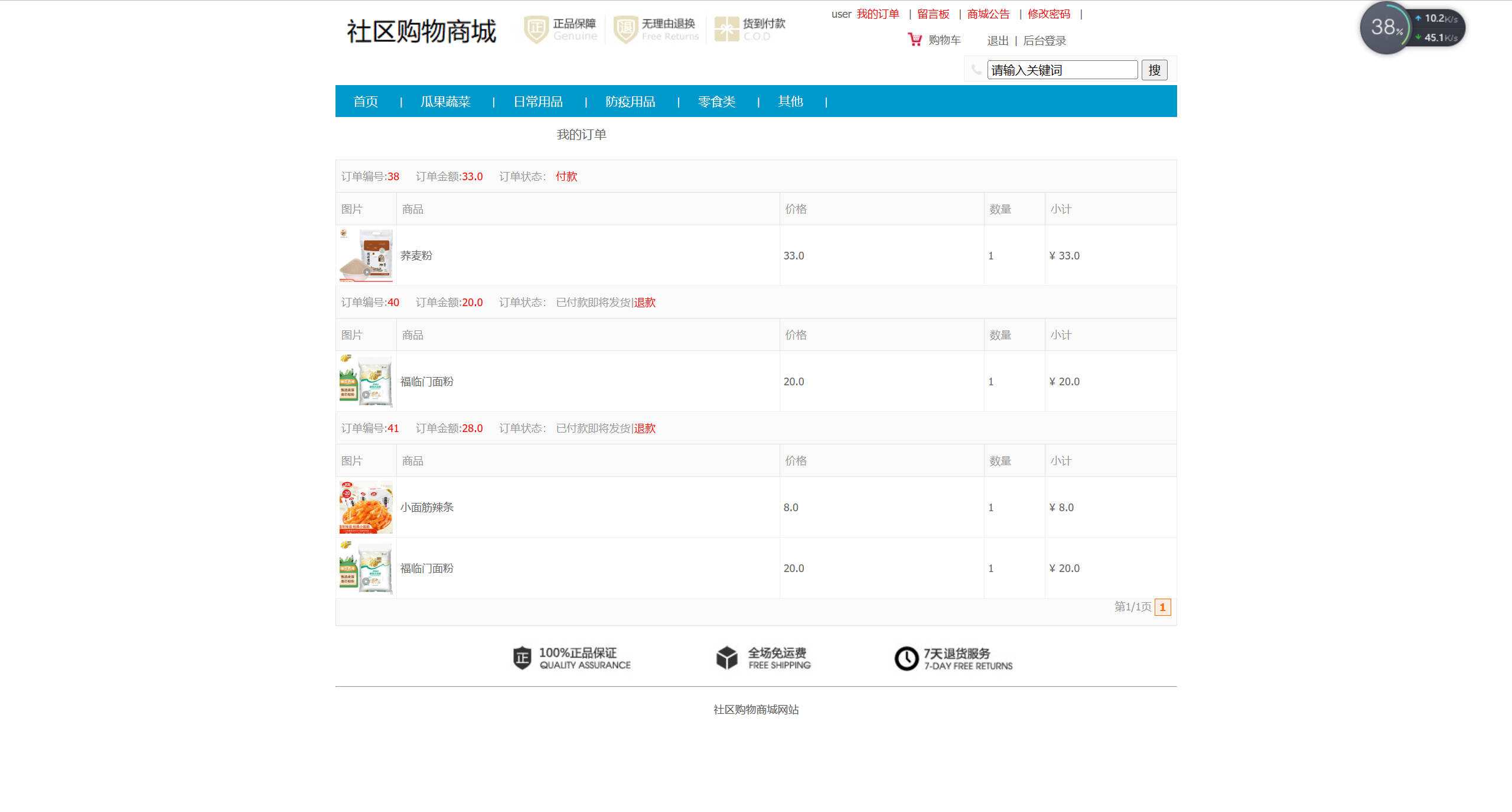Click the 100%正品保证 shield icon in footer
This screenshot has width=1512, height=812.
(522, 658)
